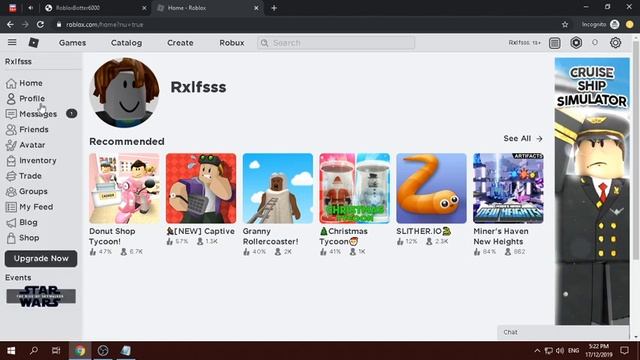Click the Trade icon in sidebar

(11, 176)
